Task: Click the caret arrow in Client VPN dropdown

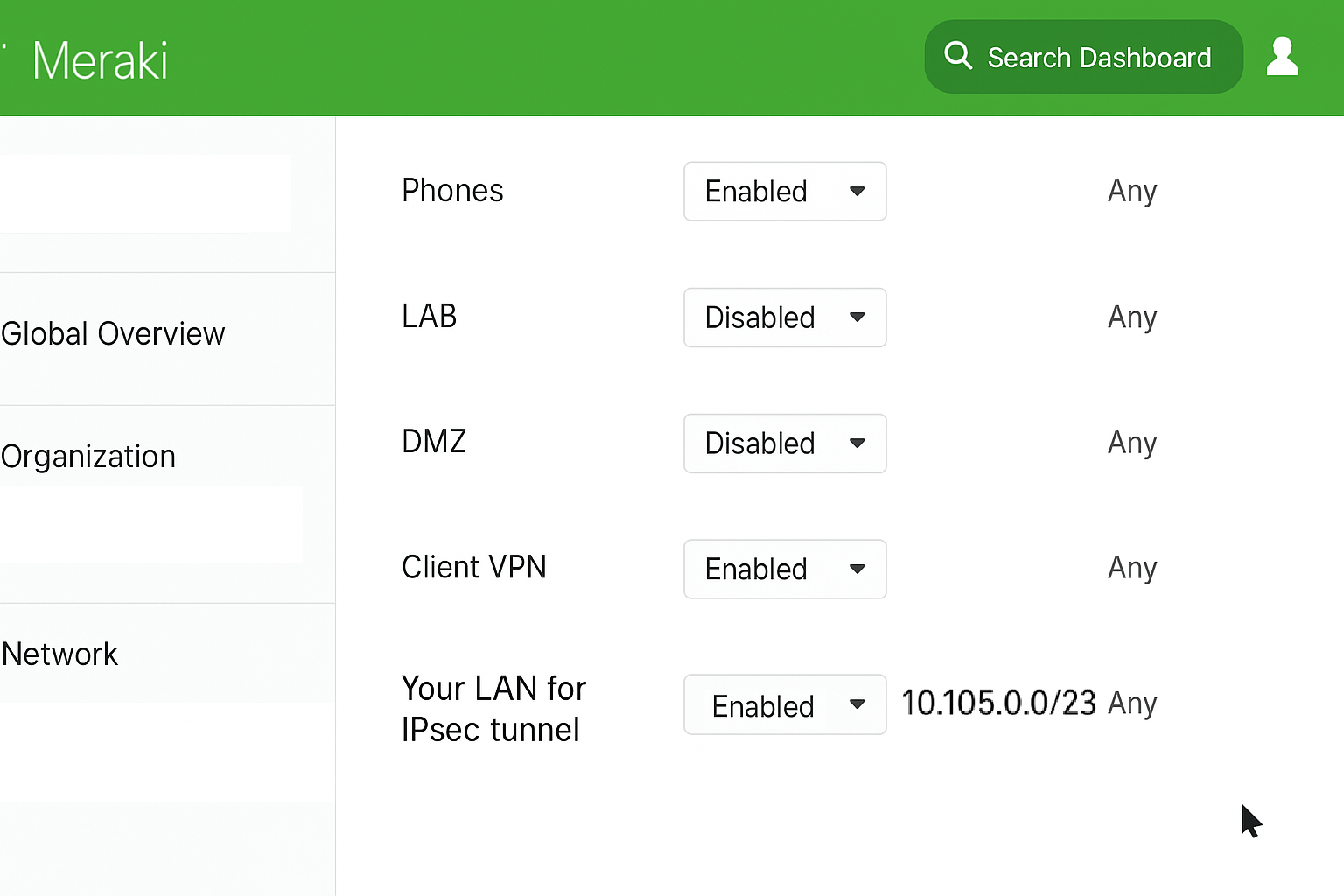Action: point(857,569)
